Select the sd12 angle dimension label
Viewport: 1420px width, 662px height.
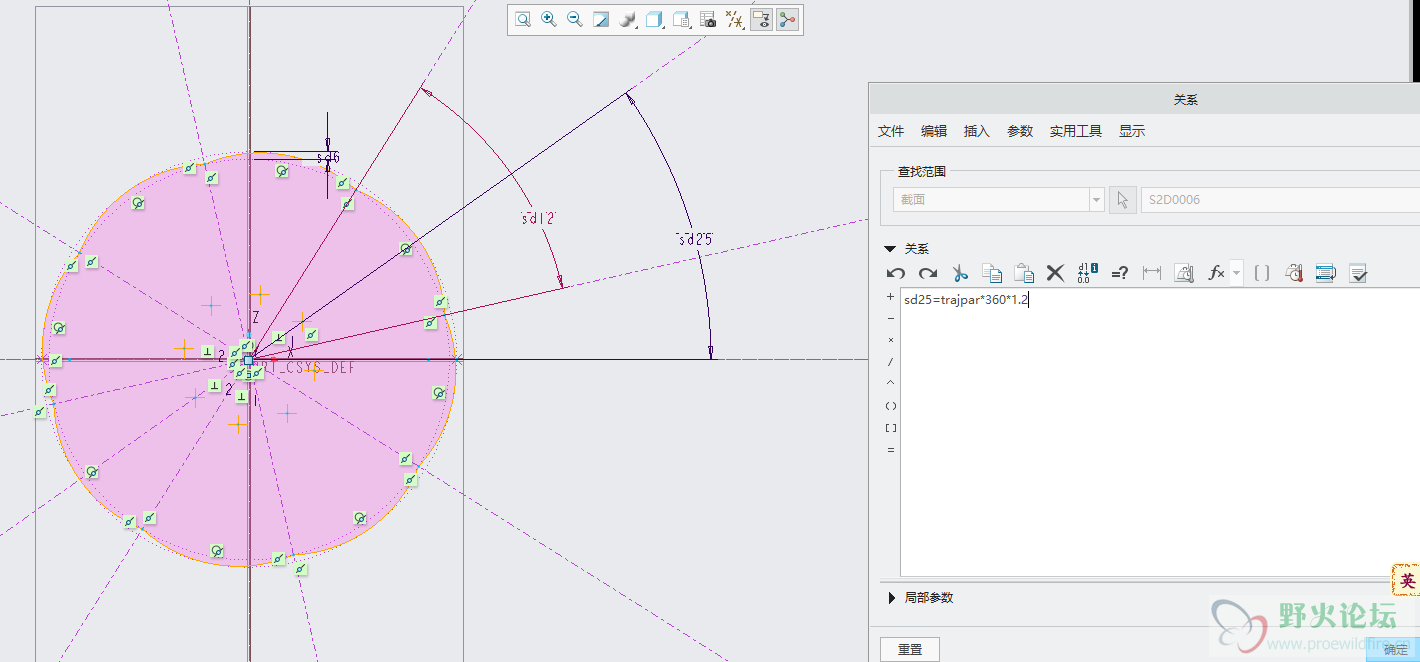tap(538, 217)
